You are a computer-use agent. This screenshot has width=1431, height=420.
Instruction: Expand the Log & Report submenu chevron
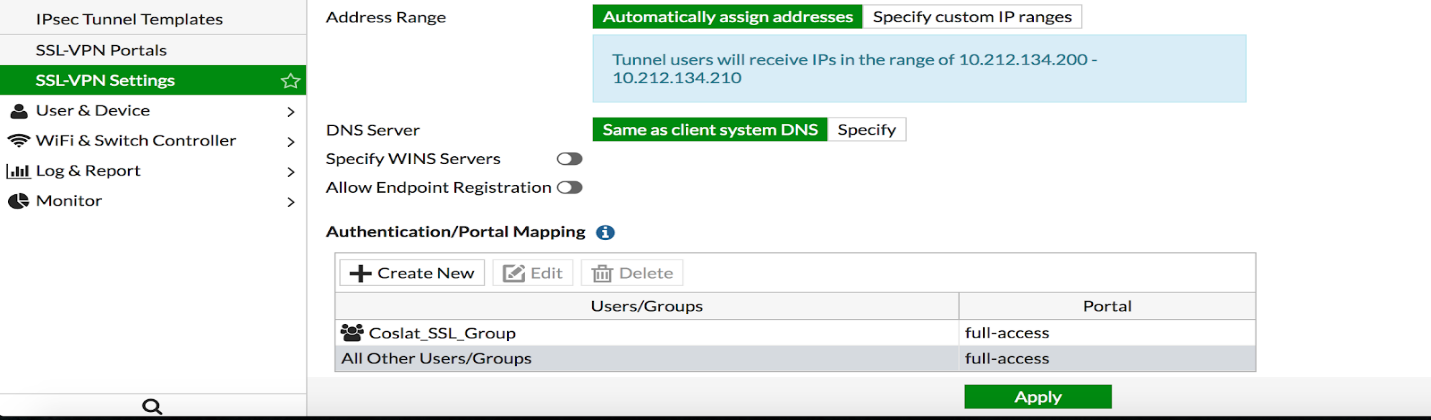[x=291, y=171]
